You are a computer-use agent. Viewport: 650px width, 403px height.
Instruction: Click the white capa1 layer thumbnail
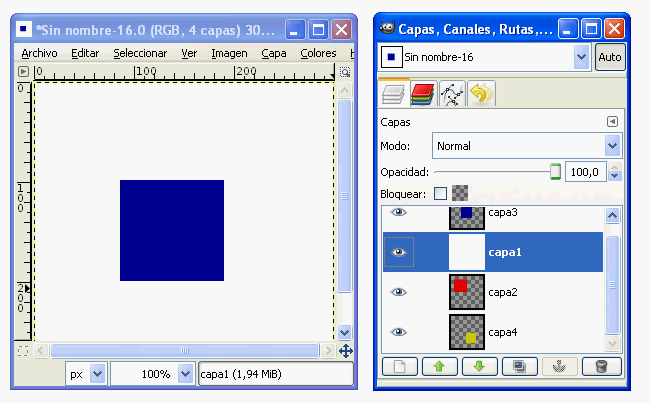click(x=467, y=252)
